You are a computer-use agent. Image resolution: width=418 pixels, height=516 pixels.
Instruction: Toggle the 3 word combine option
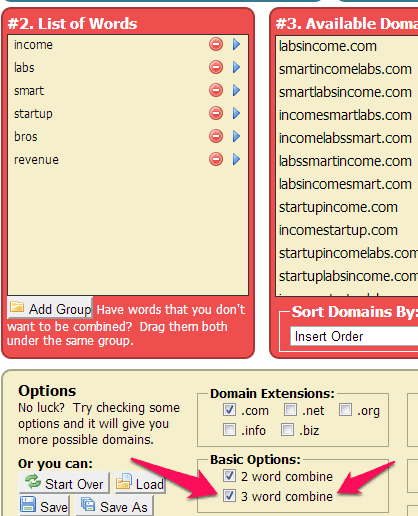click(x=229, y=496)
